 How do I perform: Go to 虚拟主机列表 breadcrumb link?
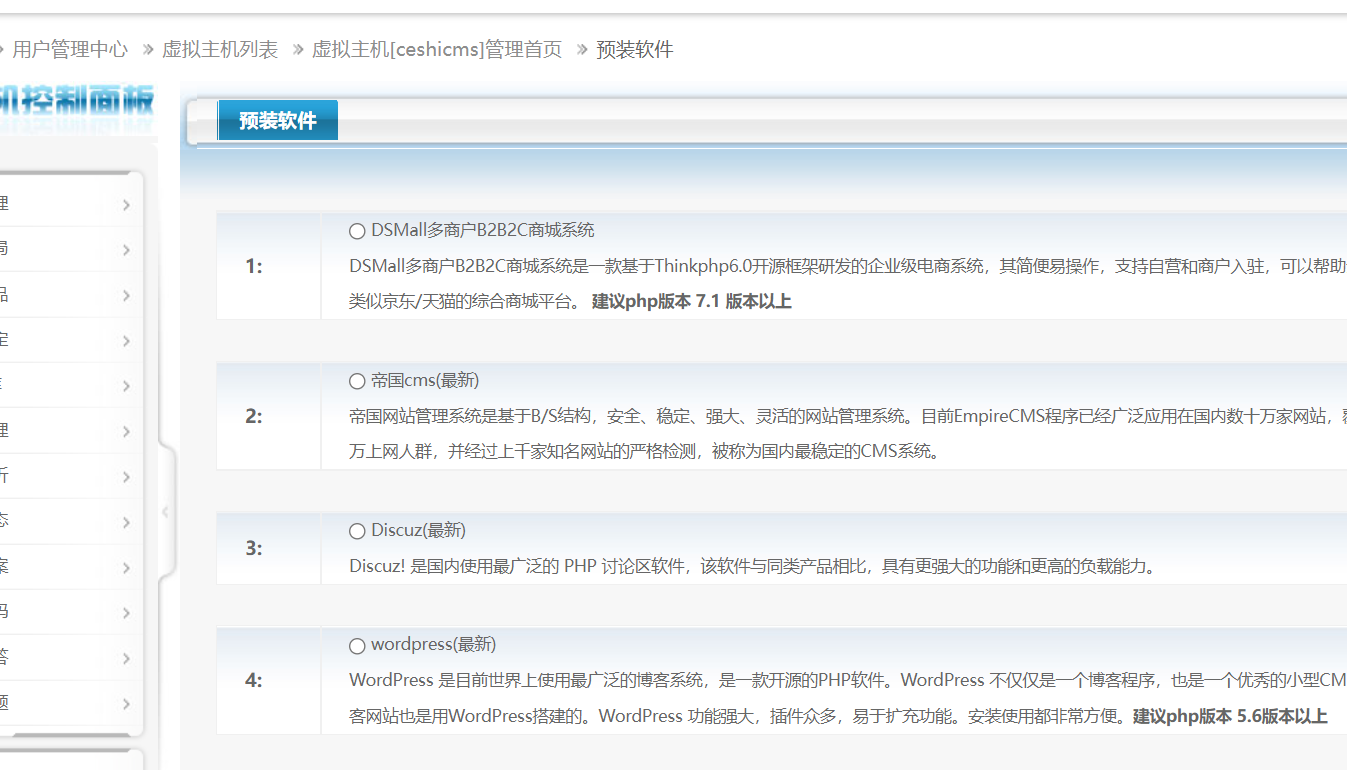[x=220, y=49]
